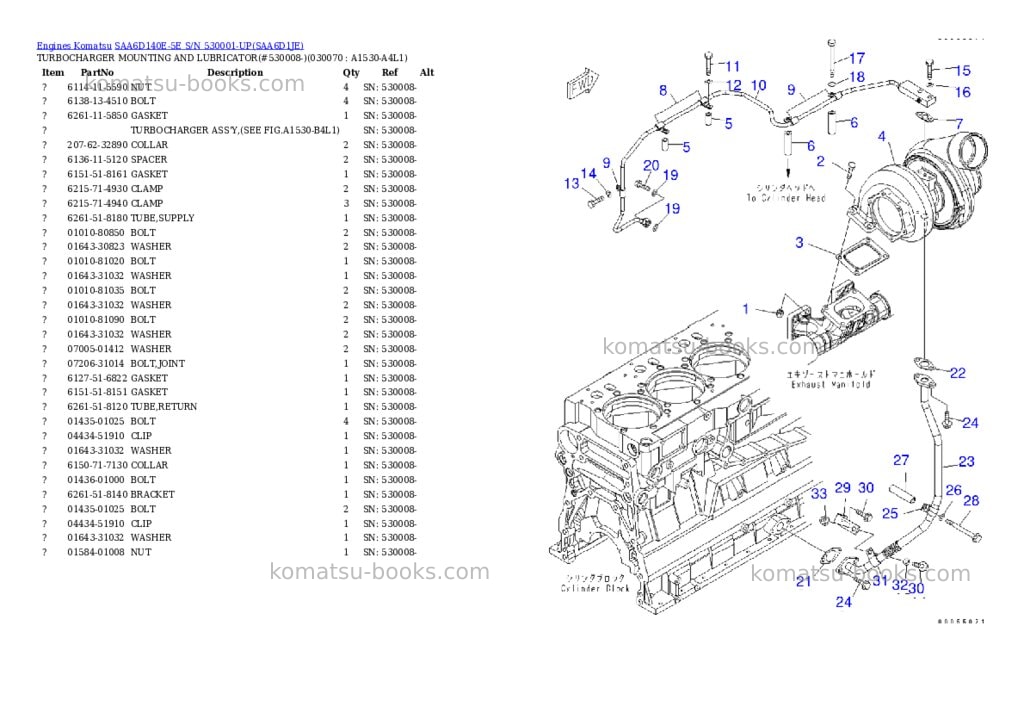Select part number 6215-71-4930 CLAMP
This screenshot has height=725, width=1024.
click(x=115, y=189)
